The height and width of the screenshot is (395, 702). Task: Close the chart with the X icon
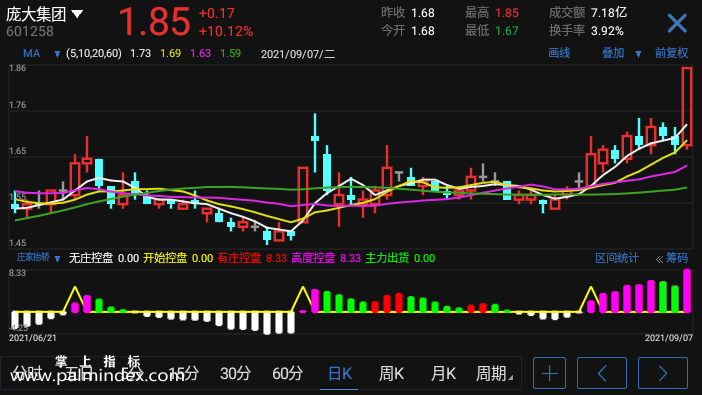677,23
